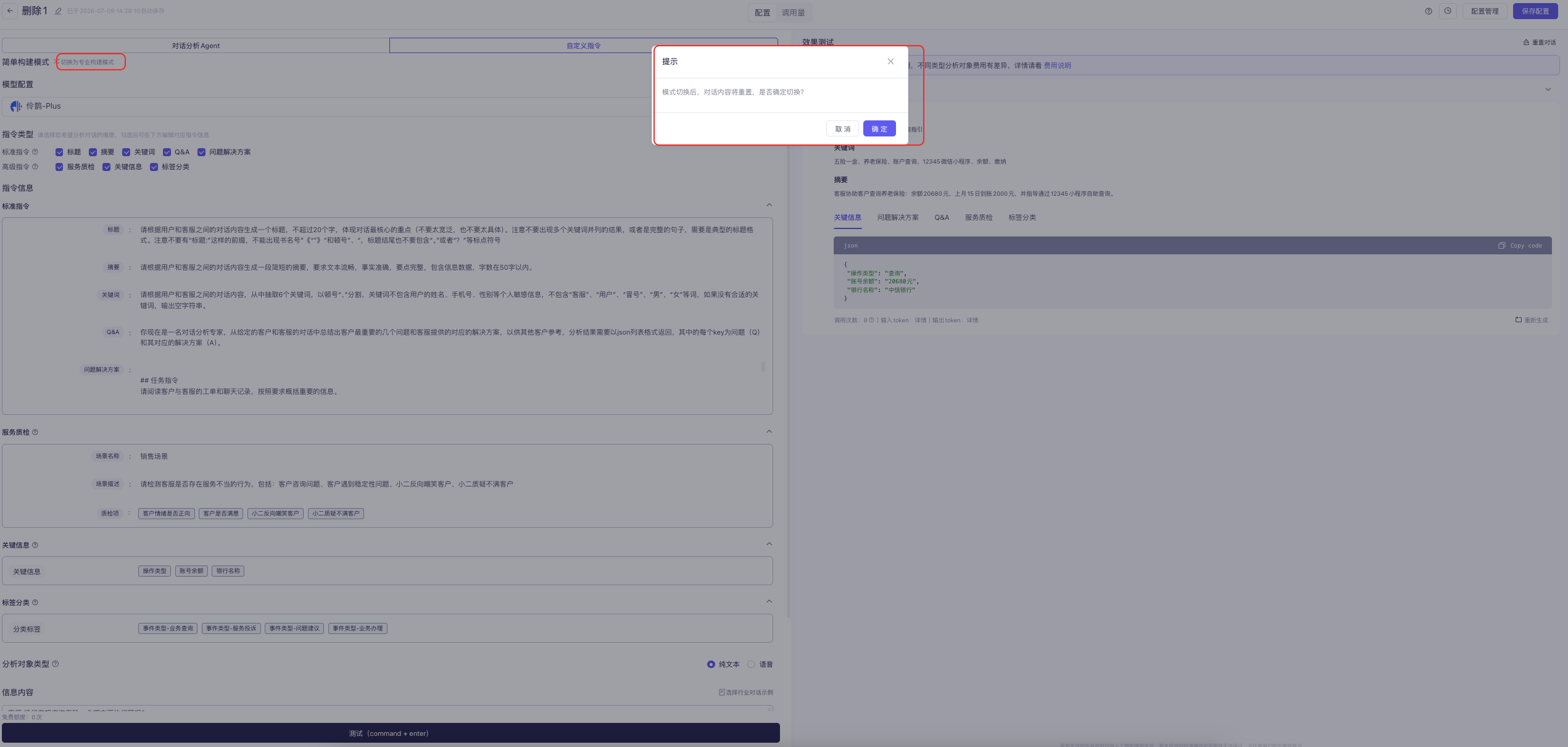Uncheck the Q&A checkbox
Image resolution: width=1568 pixels, height=747 pixels.
point(167,152)
